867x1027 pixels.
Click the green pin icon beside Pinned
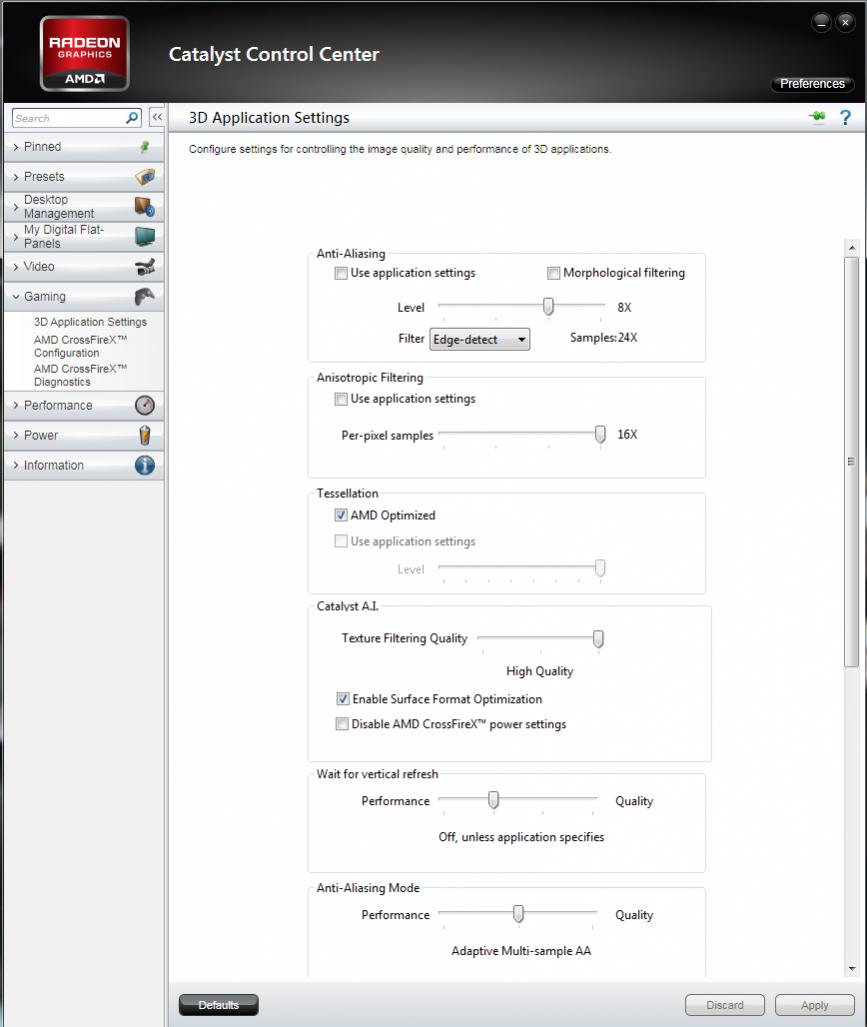click(x=145, y=147)
